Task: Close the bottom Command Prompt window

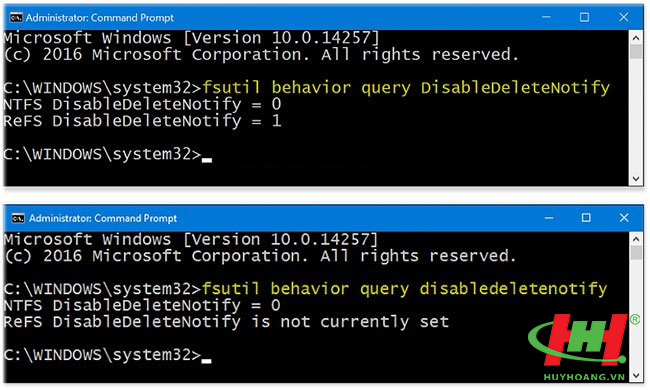Action: pyautogui.click(x=624, y=218)
